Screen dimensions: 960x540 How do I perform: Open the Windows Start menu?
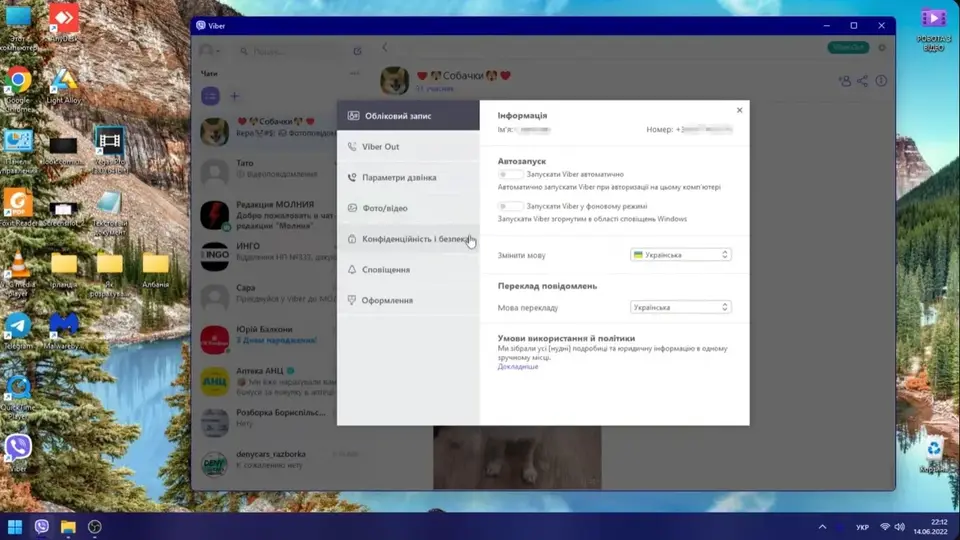click(15, 527)
